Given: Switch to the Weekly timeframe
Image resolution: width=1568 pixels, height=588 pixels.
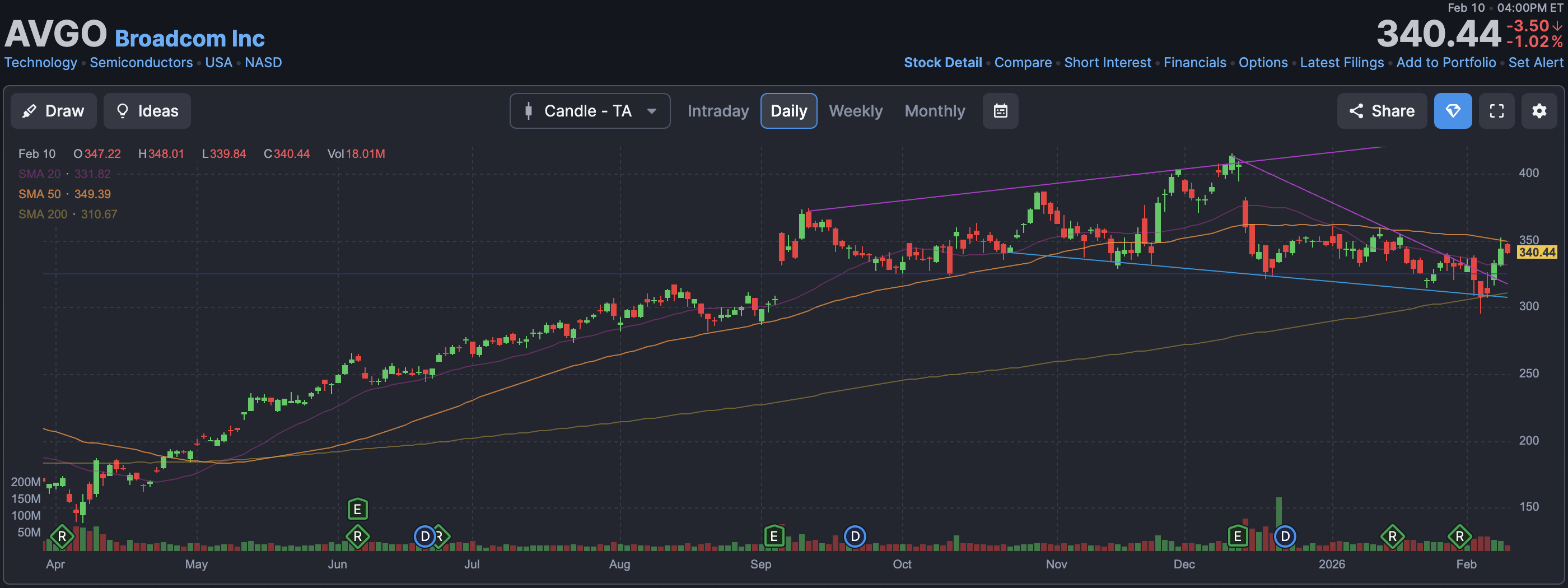Looking at the screenshot, I should coord(855,111).
